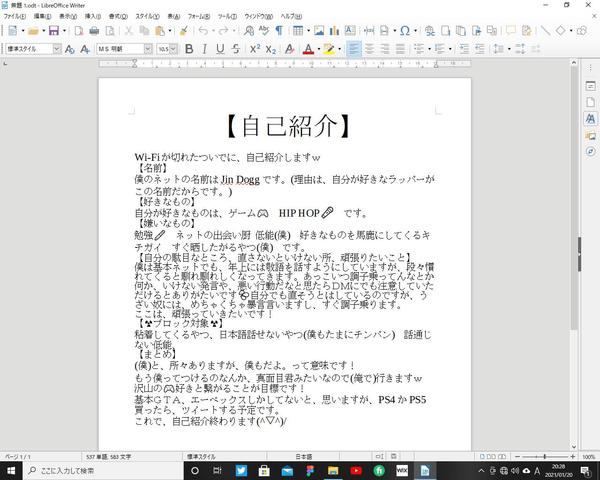600x480 pixels.
Task: Click 日本語 language in status bar
Action: click(x=303, y=457)
